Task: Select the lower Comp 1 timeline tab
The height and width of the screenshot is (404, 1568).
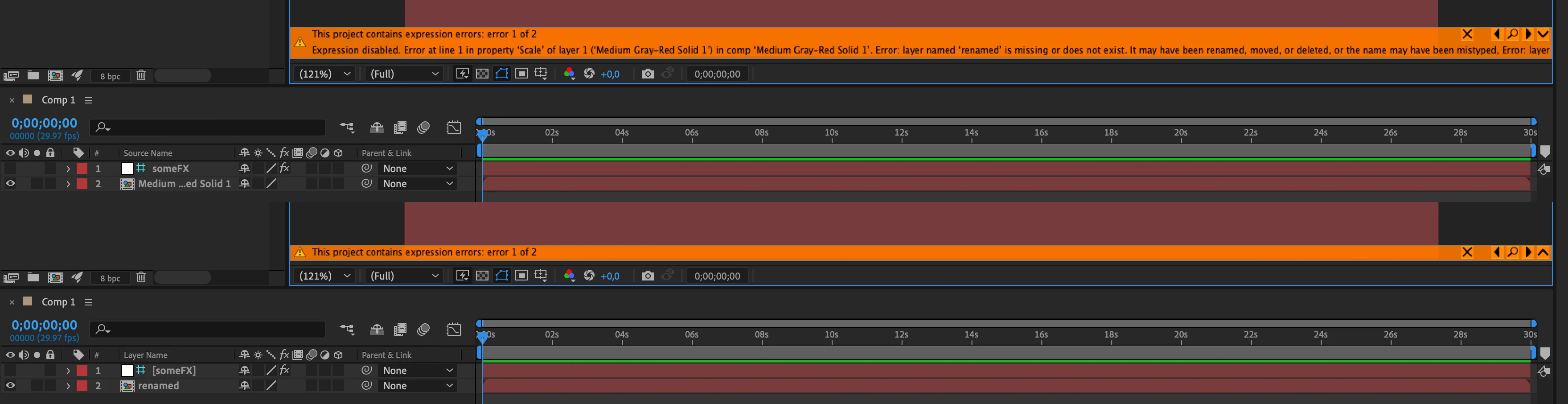Action: (x=58, y=301)
